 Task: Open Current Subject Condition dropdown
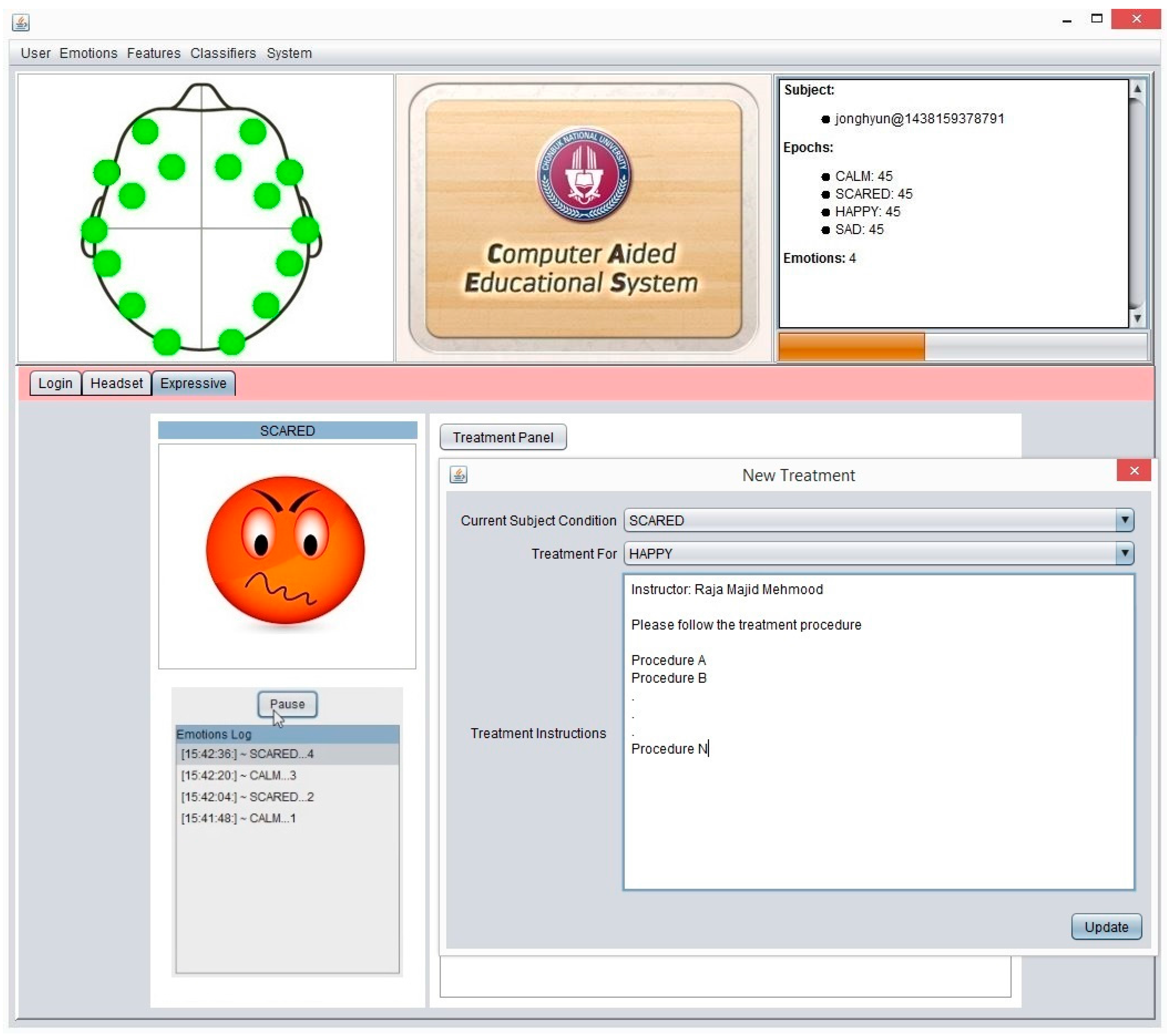(x=1124, y=520)
